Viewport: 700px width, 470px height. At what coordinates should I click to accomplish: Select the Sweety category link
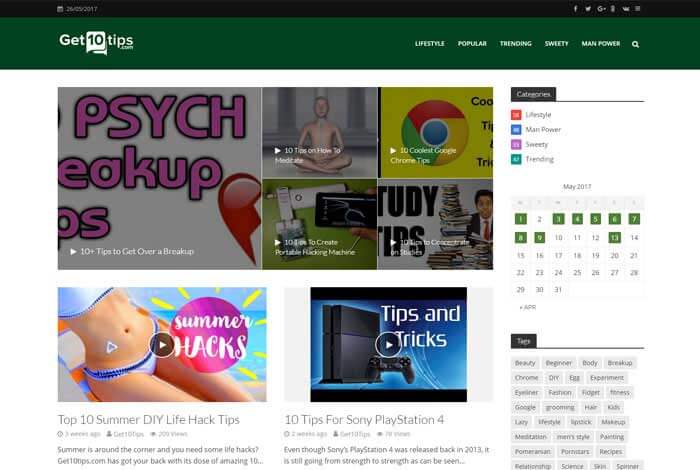coord(536,144)
